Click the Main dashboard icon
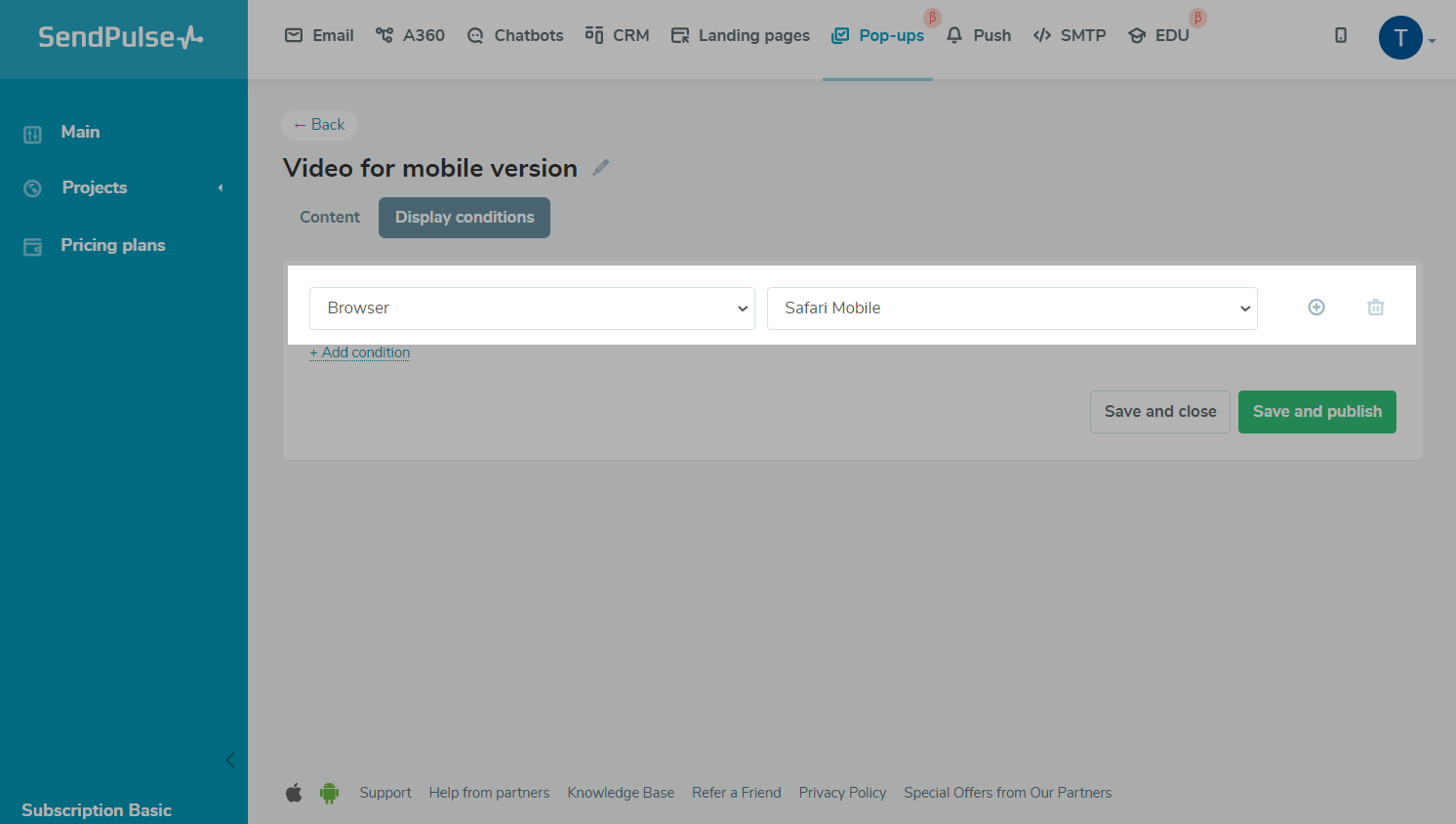The height and width of the screenshot is (824, 1456). 32,134
